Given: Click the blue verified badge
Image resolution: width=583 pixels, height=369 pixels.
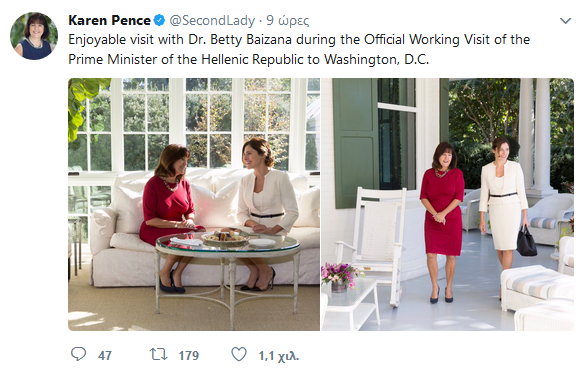Looking at the screenshot, I should click(x=160, y=20).
